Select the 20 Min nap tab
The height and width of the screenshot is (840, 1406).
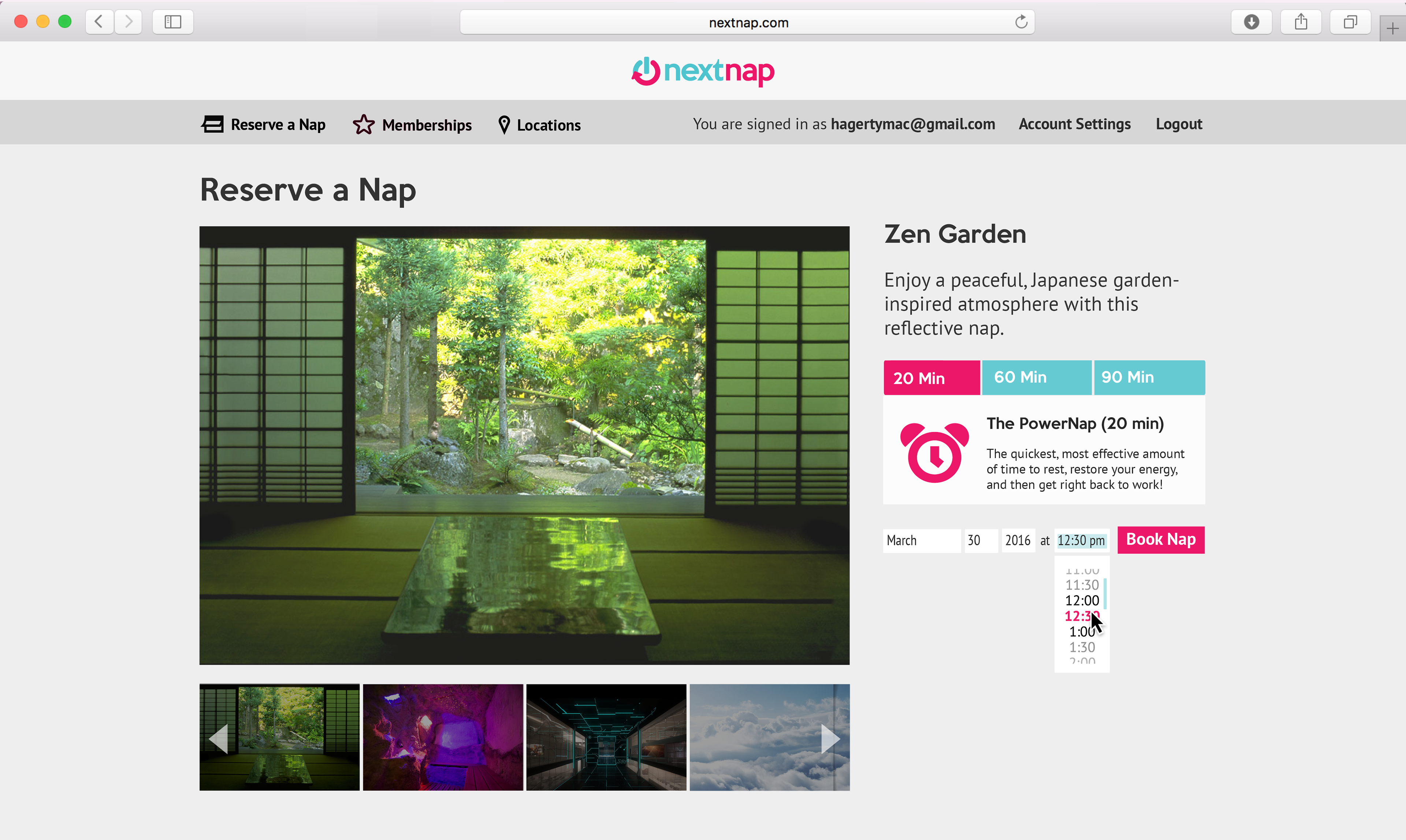point(931,378)
